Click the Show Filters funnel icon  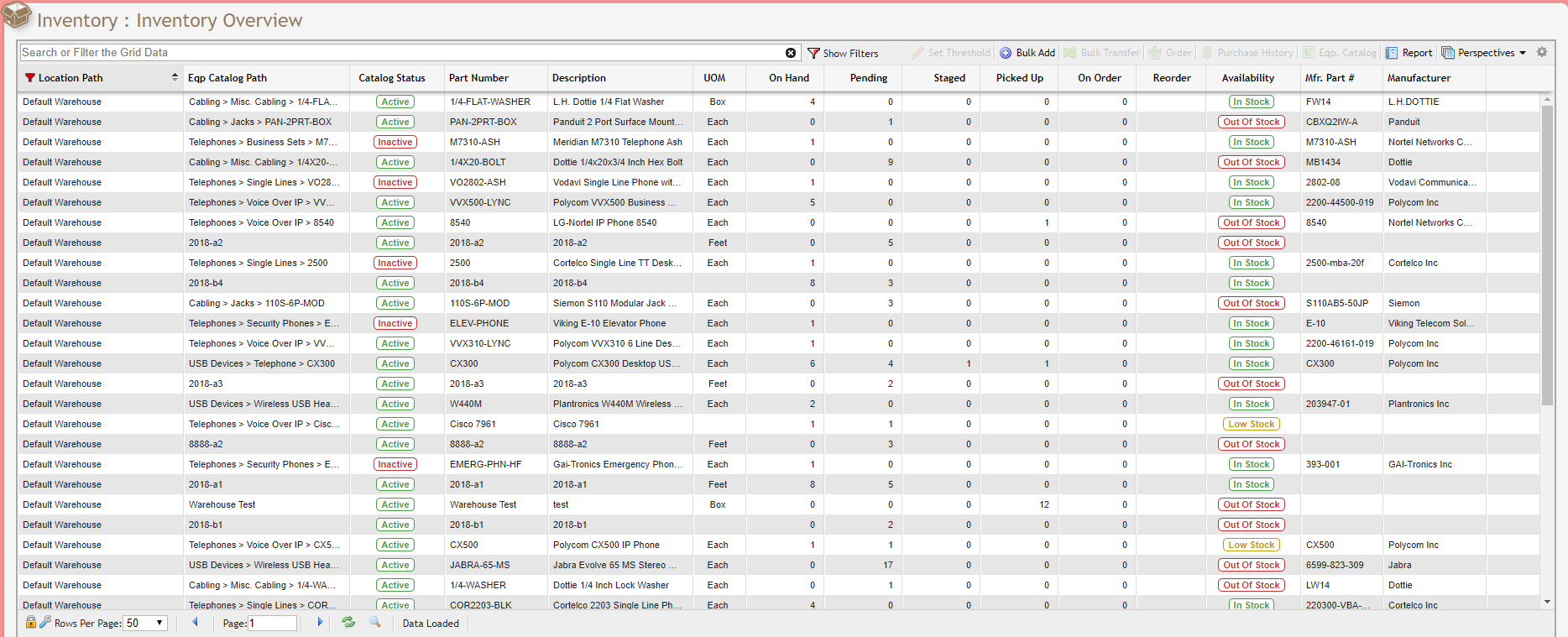pyautogui.click(x=813, y=53)
